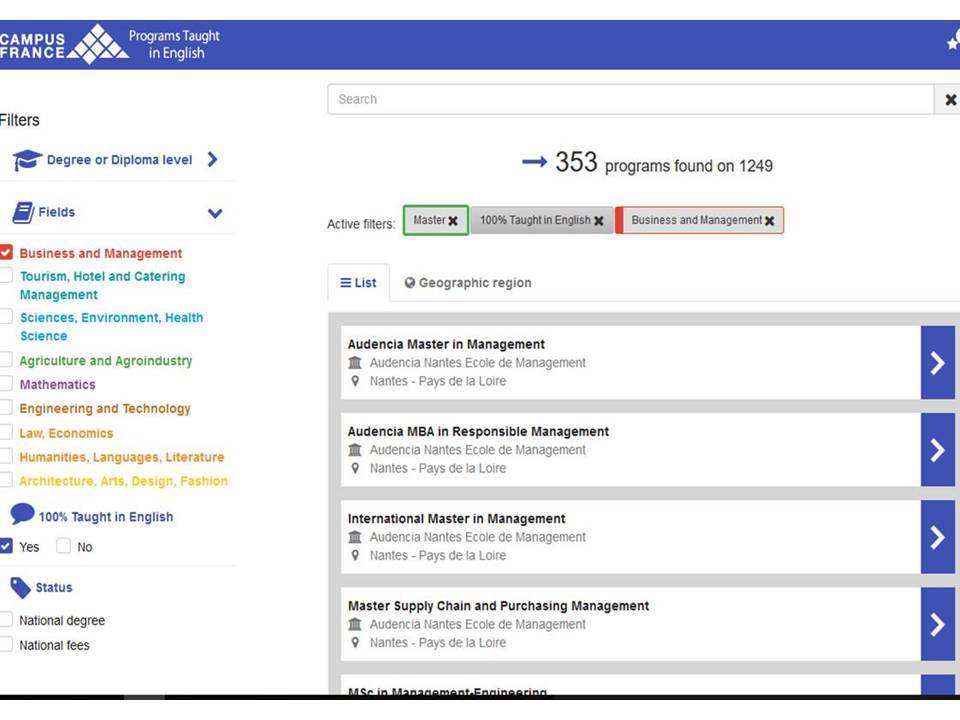Click the book icon beside Fields
Screen dimensions: 960x720
click(x=23, y=212)
